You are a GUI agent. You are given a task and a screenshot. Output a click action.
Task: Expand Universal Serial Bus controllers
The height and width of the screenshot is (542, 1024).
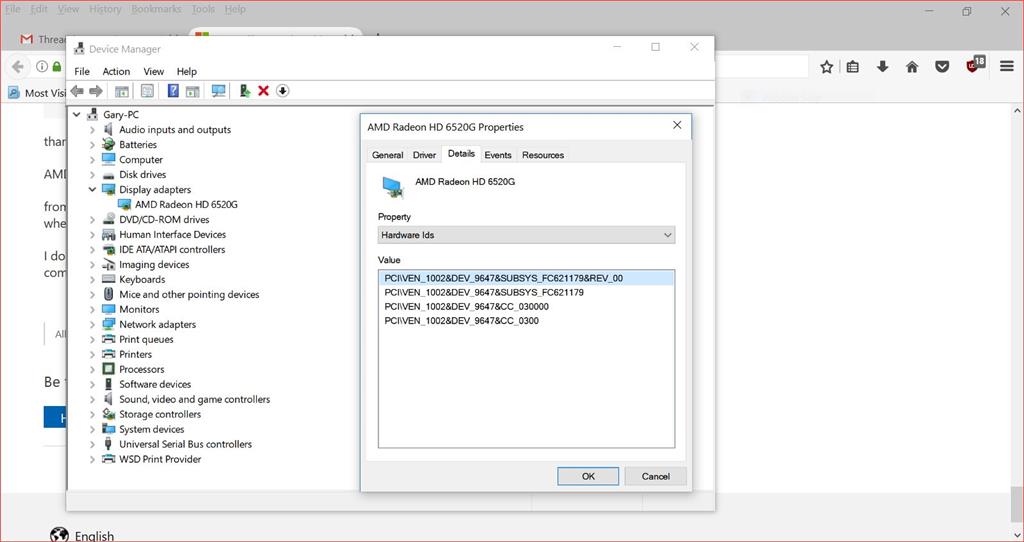coord(92,444)
